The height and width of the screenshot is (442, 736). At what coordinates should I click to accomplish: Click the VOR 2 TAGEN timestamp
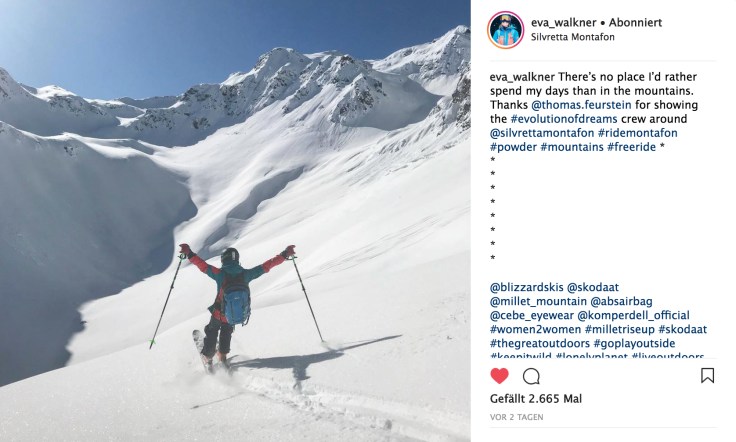516,417
